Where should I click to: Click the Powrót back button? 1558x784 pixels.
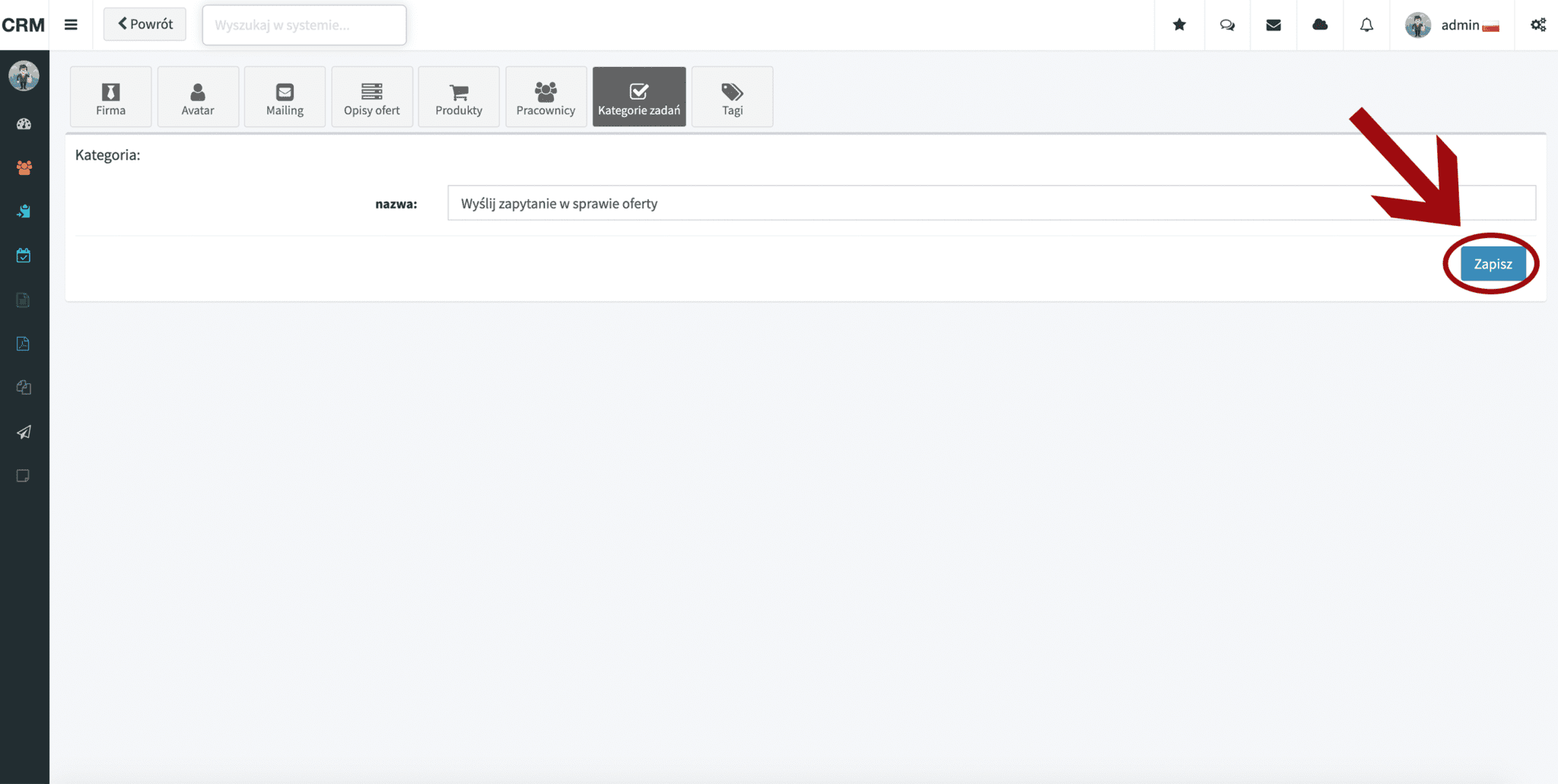pos(145,24)
